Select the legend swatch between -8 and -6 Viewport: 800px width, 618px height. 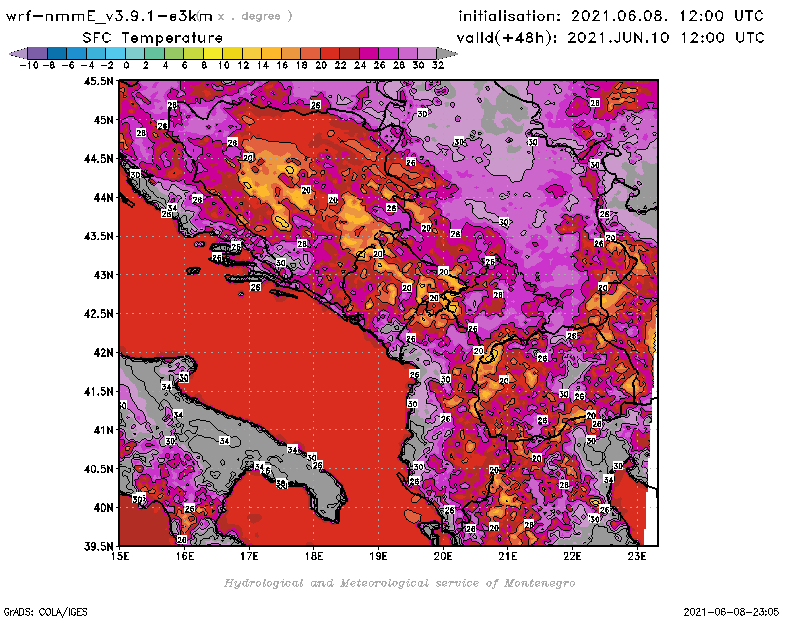pyautogui.click(x=57, y=53)
